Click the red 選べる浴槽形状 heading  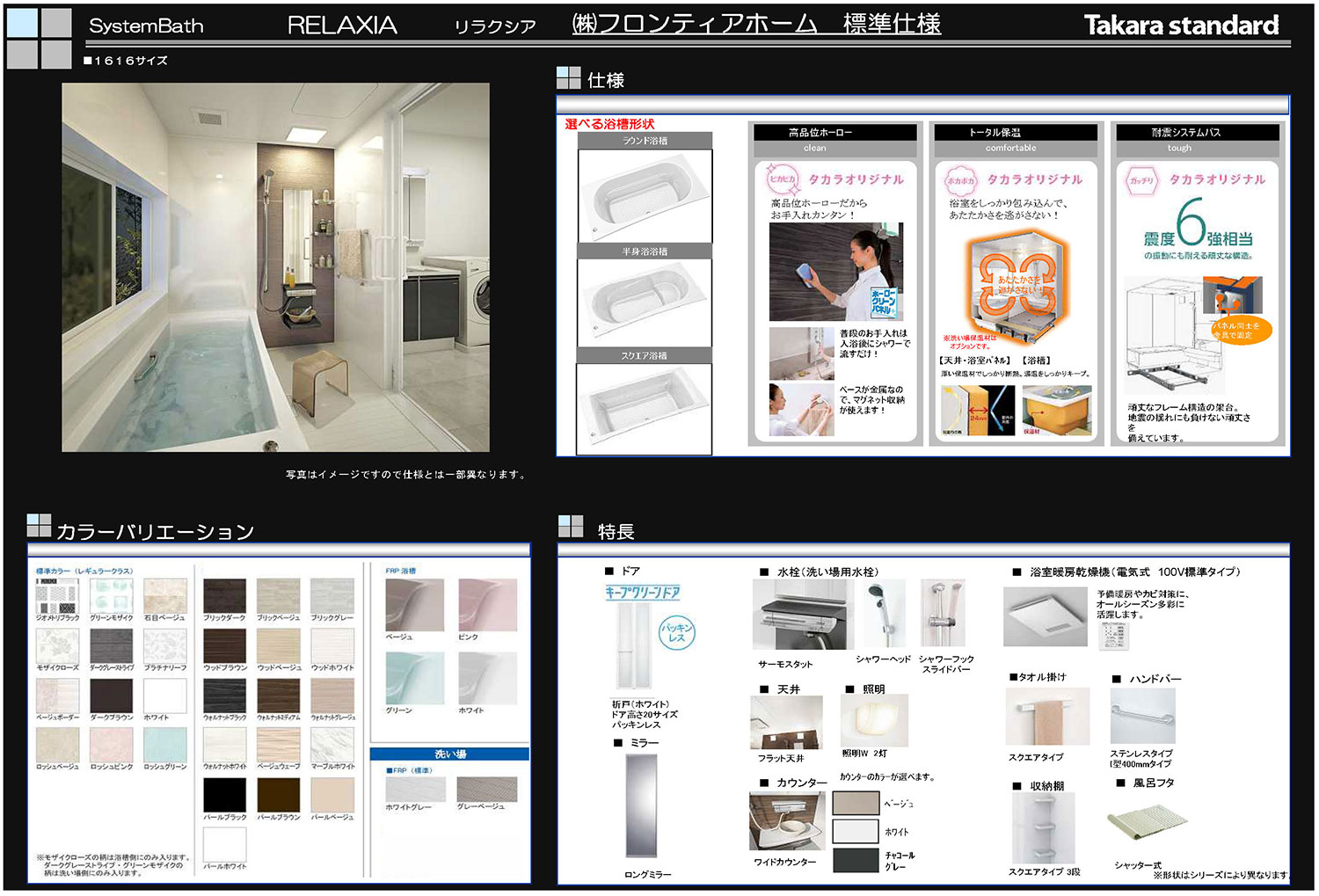pyautogui.click(x=609, y=124)
